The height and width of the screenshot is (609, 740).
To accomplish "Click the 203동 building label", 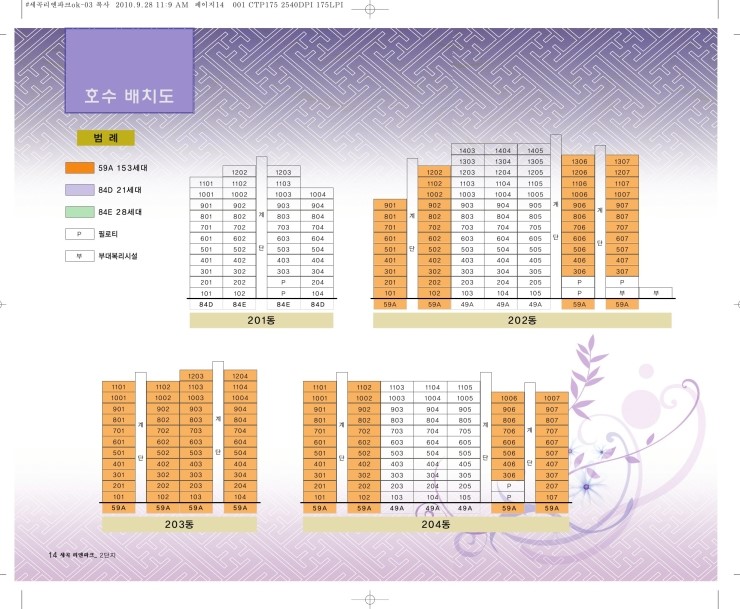I will (x=179, y=524).
